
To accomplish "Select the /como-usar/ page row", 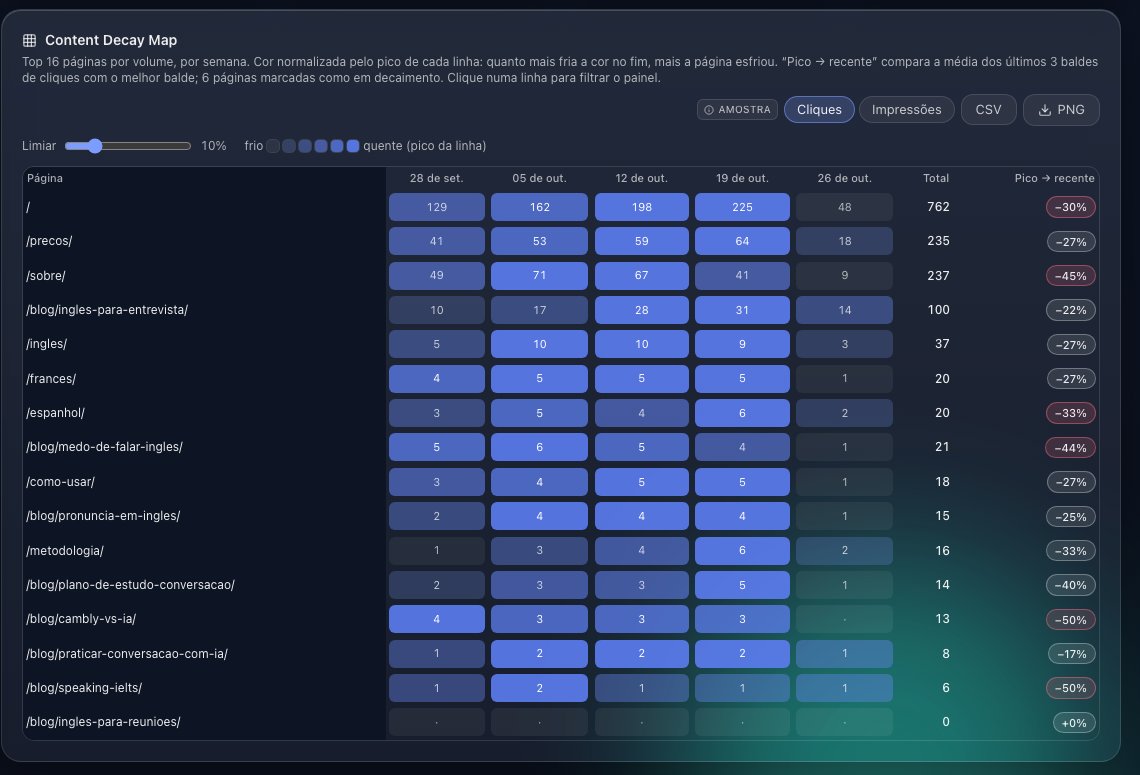I will tap(560, 482).
